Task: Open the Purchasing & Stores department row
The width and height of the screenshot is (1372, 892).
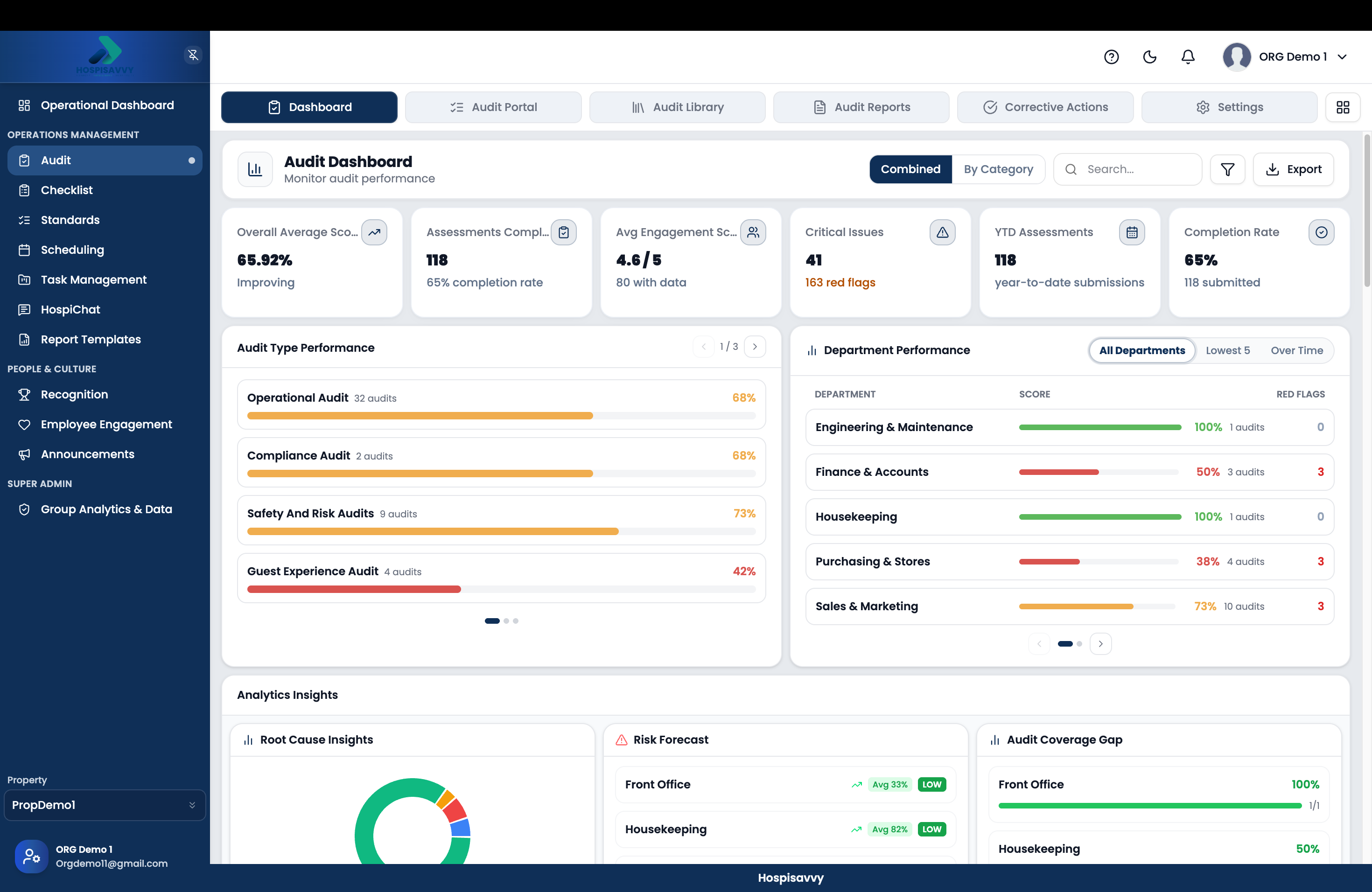Action: [x=1069, y=562]
